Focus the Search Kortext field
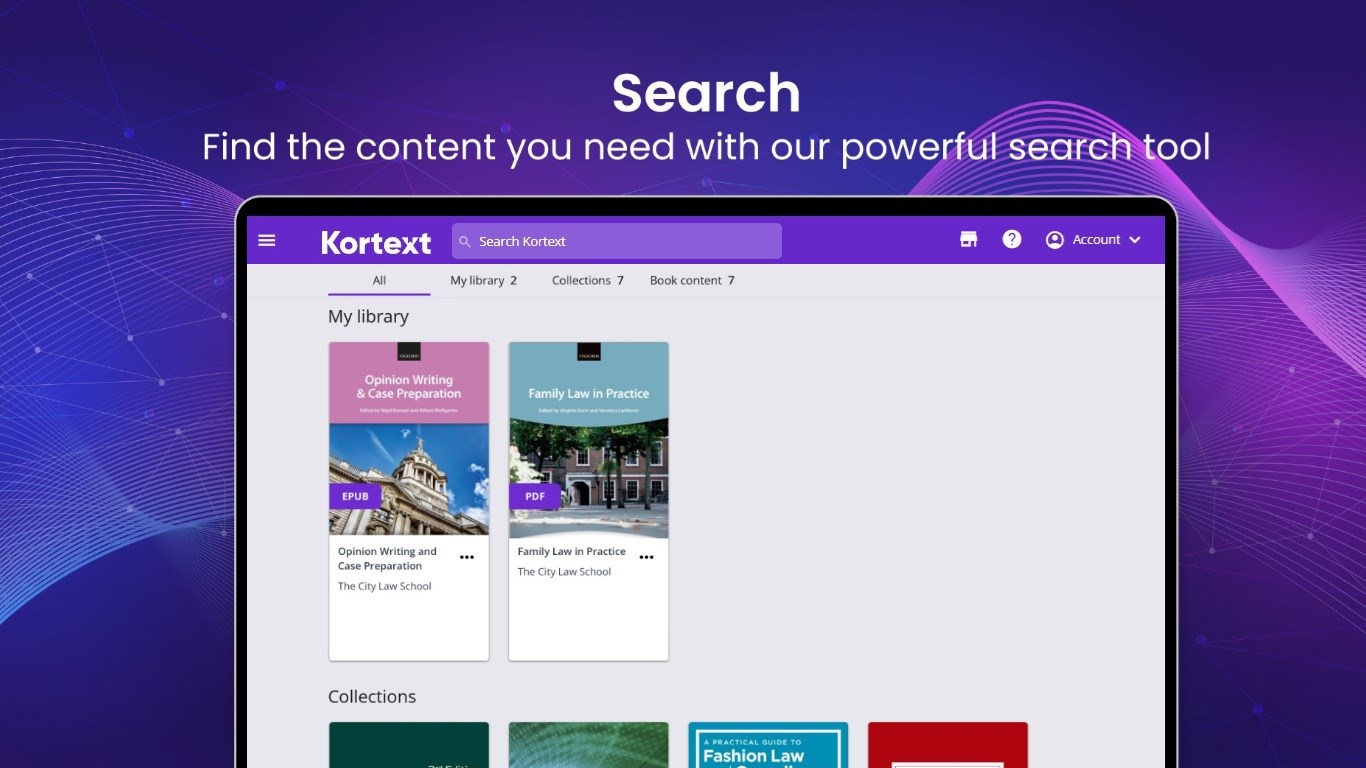The height and width of the screenshot is (768, 1366). point(617,241)
